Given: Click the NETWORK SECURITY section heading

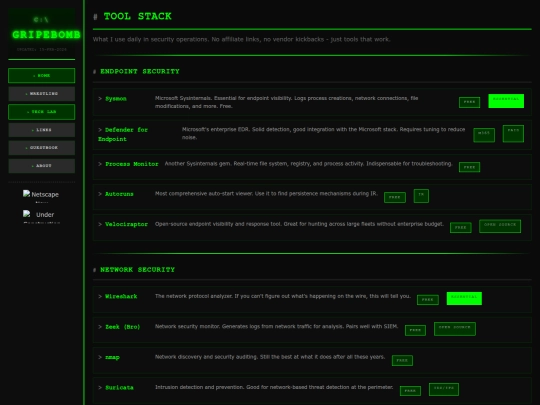Looking at the screenshot, I should coord(137,270).
